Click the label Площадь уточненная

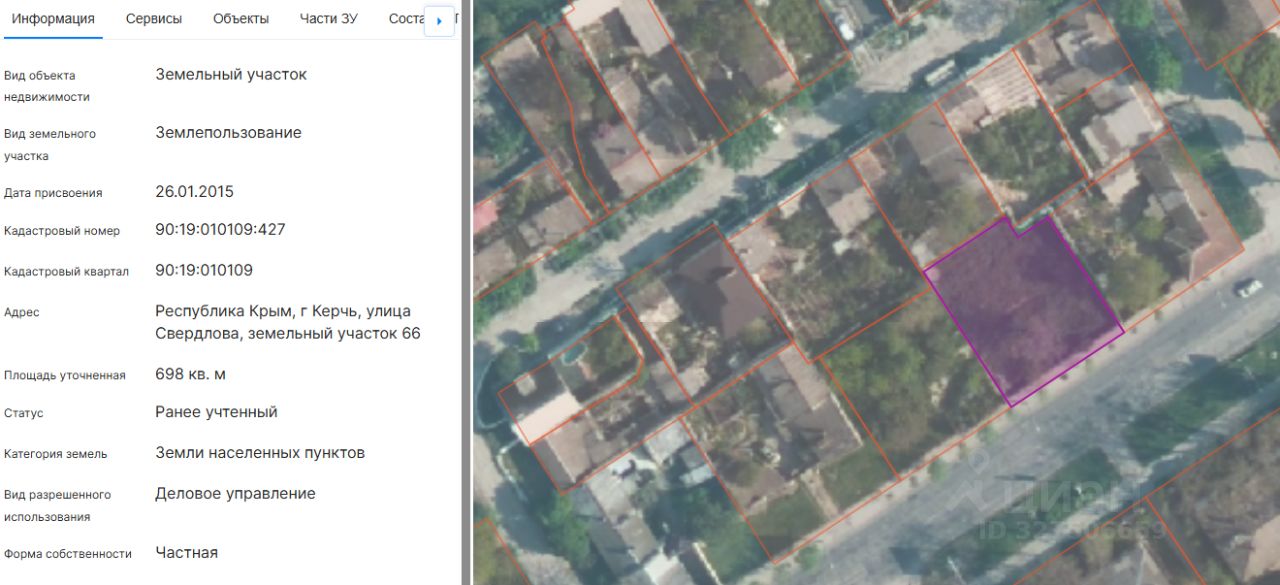pyautogui.click(x=65, y=375)
